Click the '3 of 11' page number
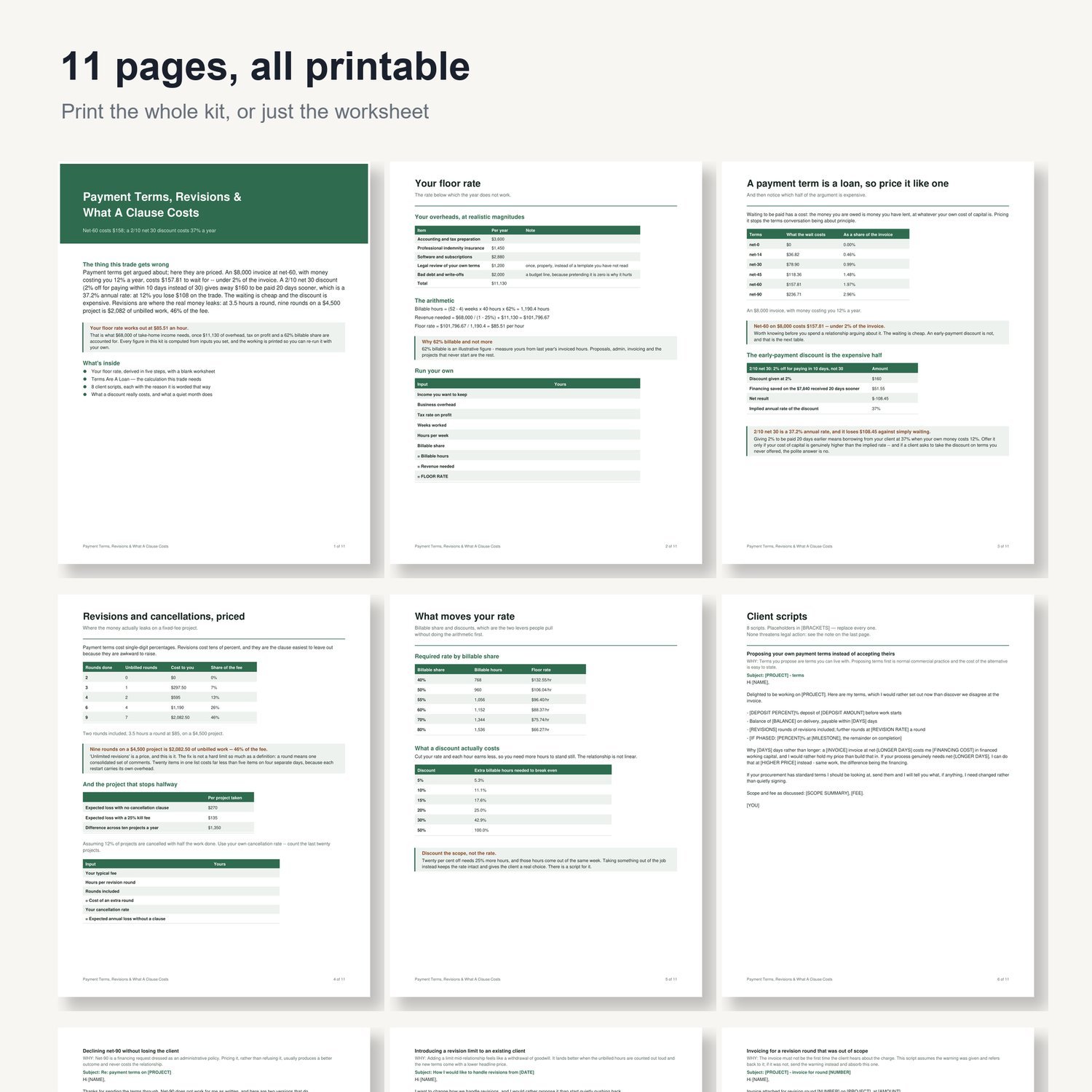Viewport: 1092px width, 1092px height. [1003, 546]
